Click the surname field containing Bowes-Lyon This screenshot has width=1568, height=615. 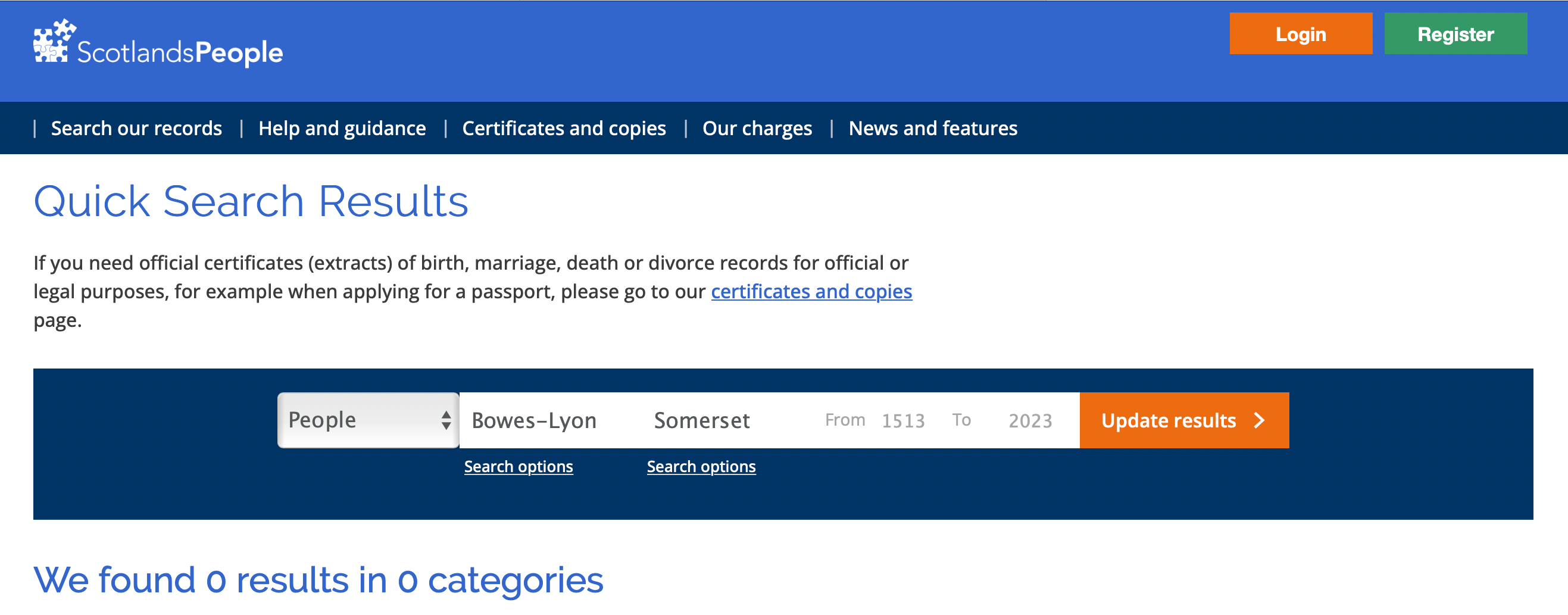[550, 420]
